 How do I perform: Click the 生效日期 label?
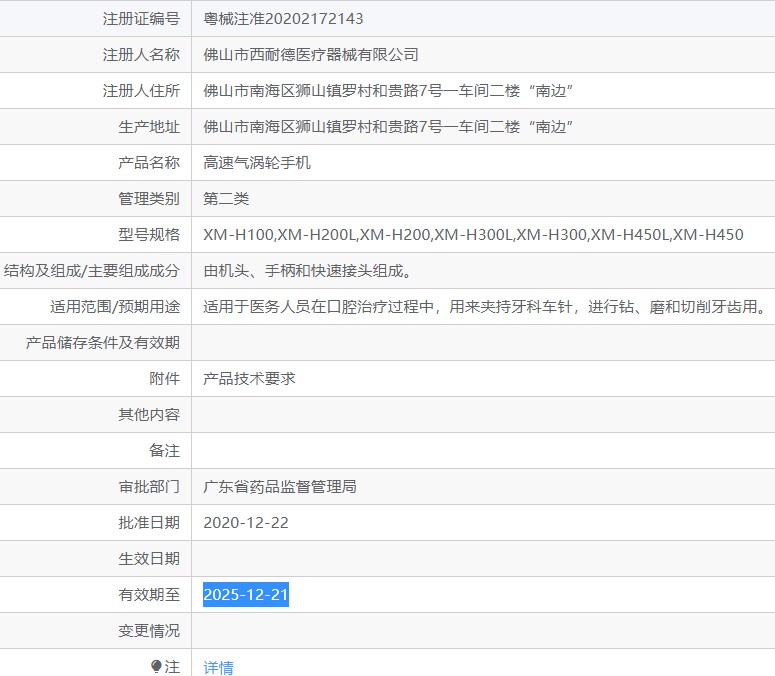[149, 558]
